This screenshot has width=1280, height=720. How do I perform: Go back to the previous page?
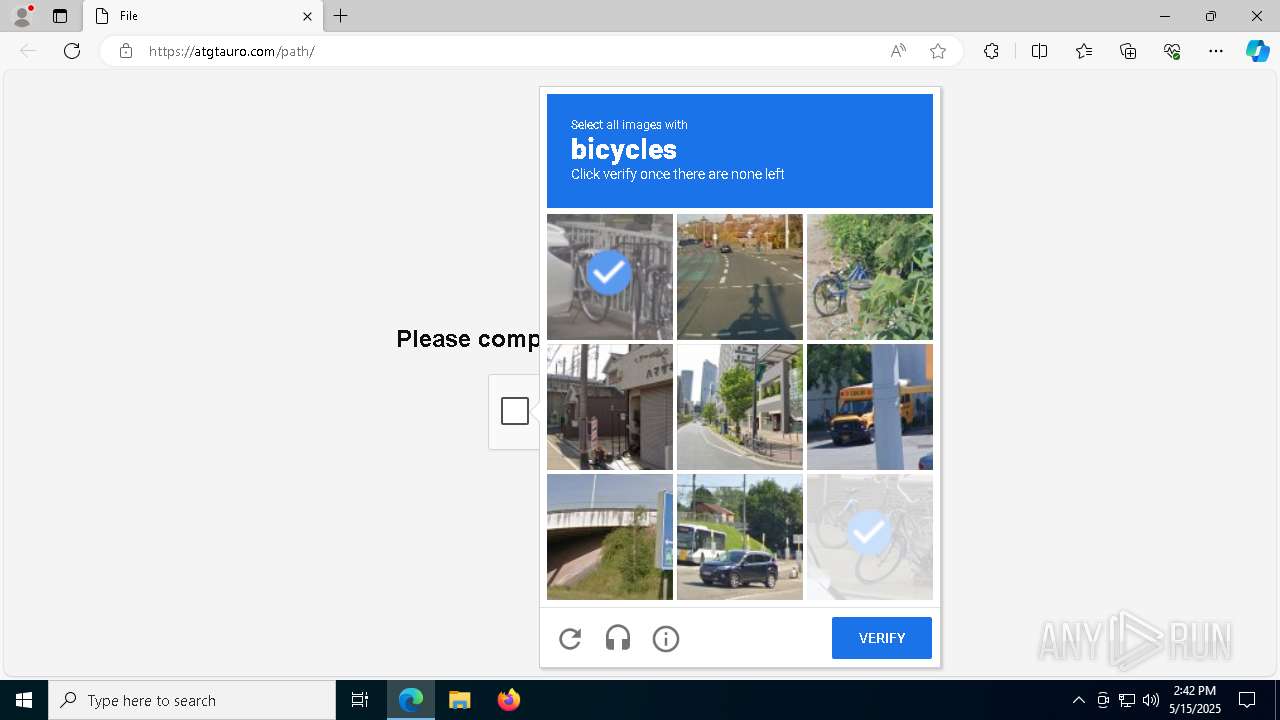tap(28, 51)
